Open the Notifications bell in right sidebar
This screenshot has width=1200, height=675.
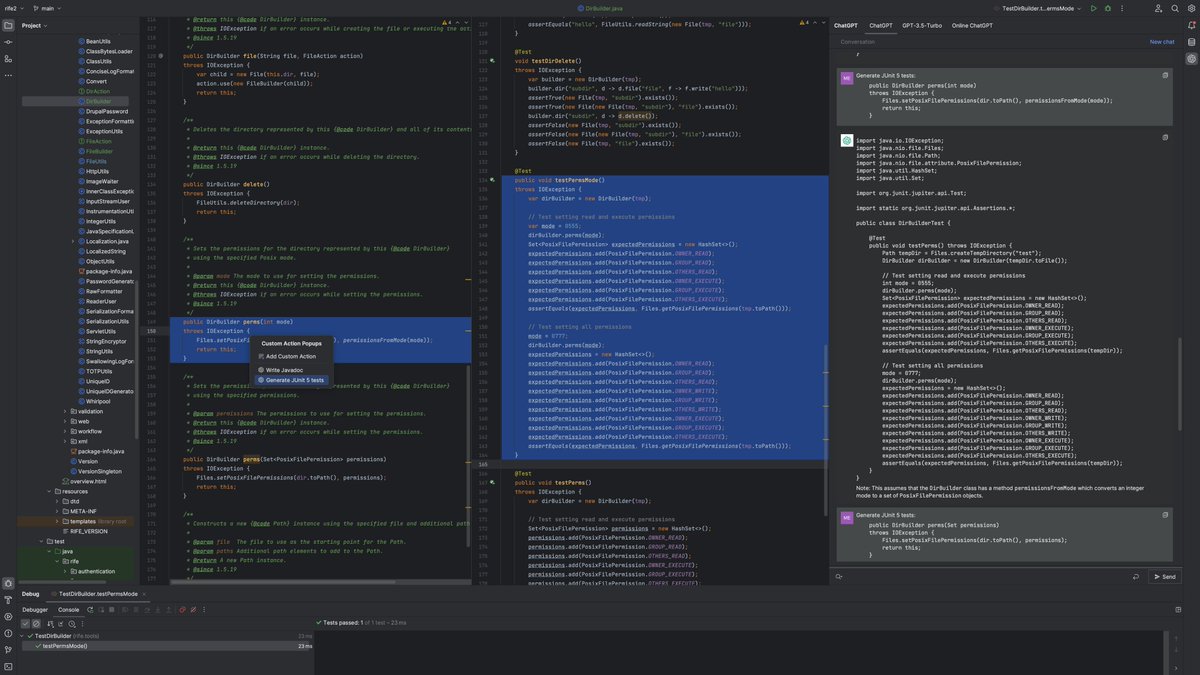click(x=1192, y=25)
